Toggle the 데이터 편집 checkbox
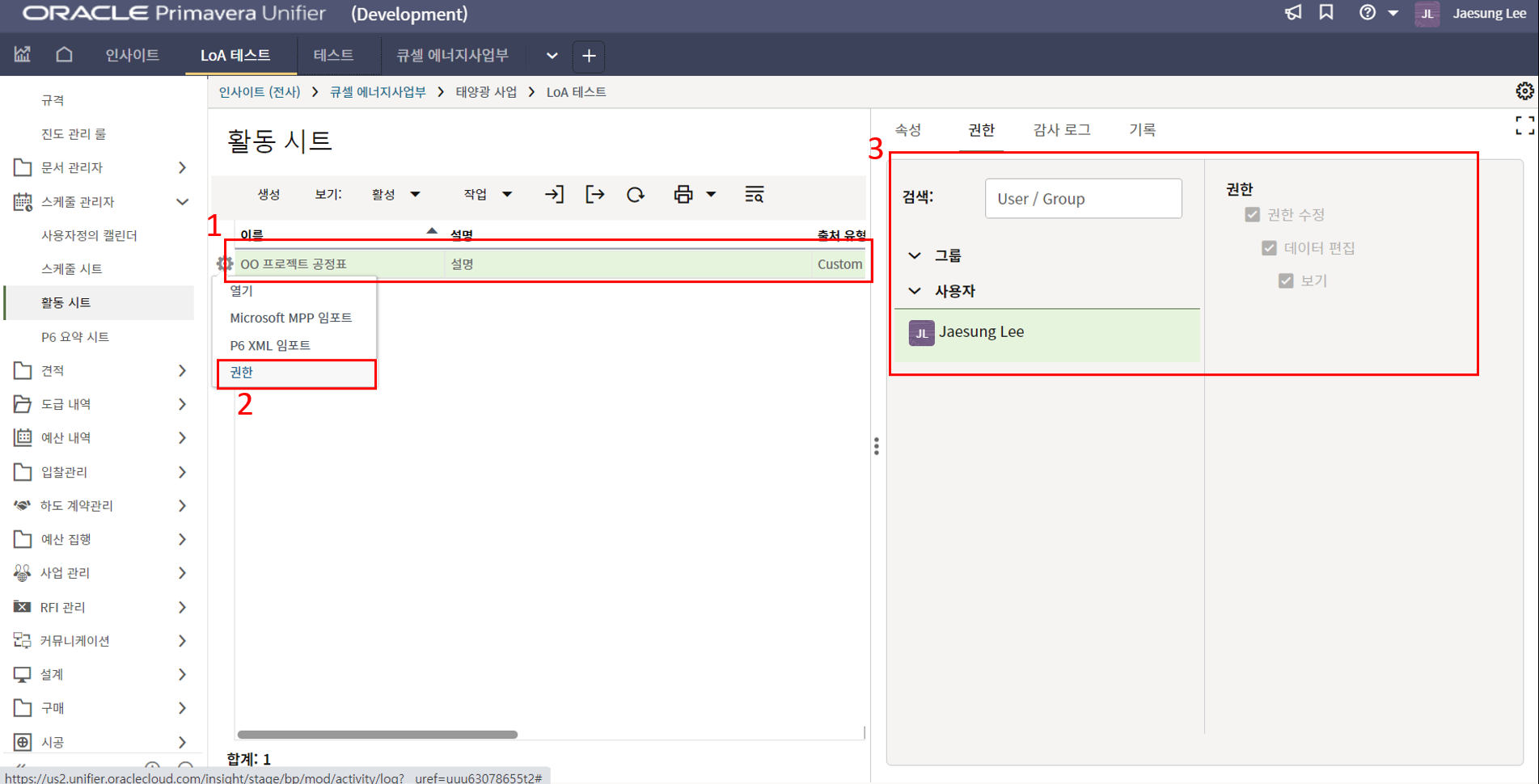 (x=1269, y=248)
